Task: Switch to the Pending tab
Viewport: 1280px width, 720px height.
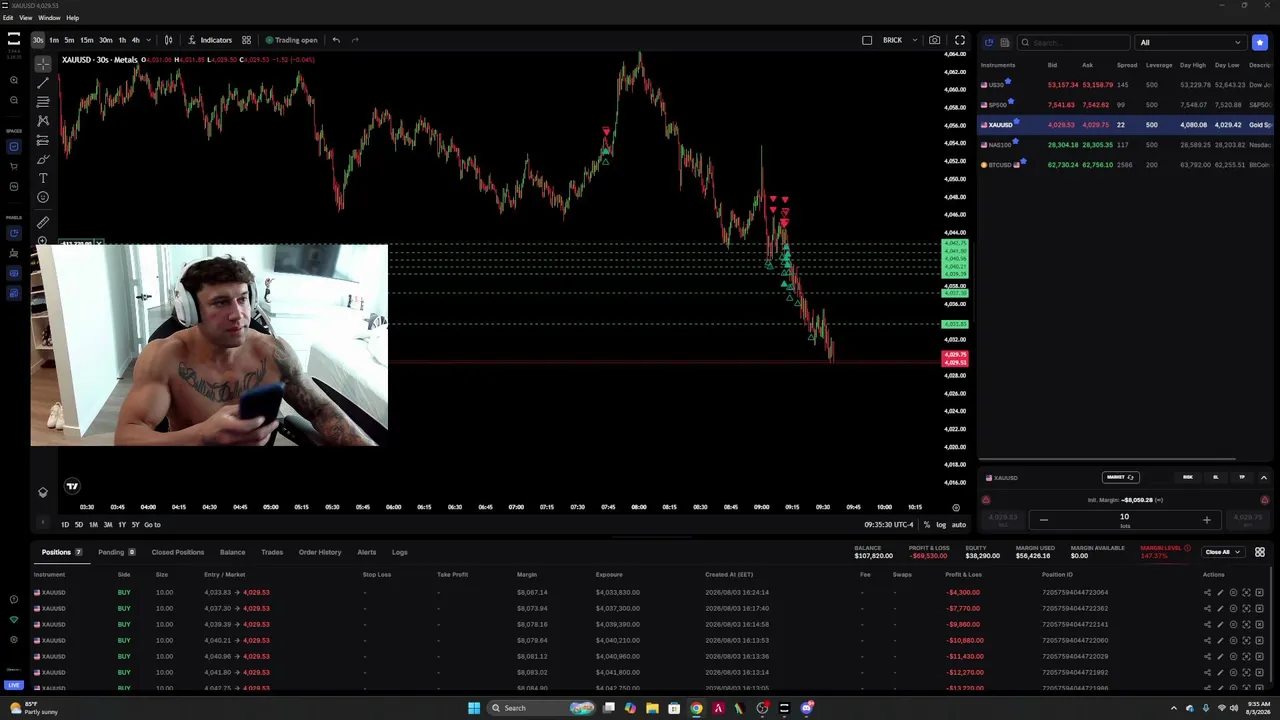Action: [x=116, y=552]
